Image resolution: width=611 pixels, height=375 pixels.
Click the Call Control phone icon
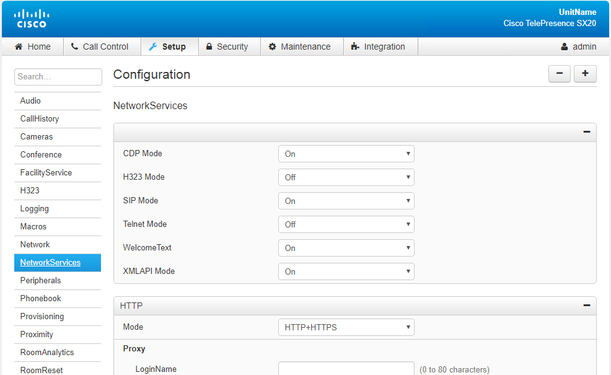coord(74,47)
